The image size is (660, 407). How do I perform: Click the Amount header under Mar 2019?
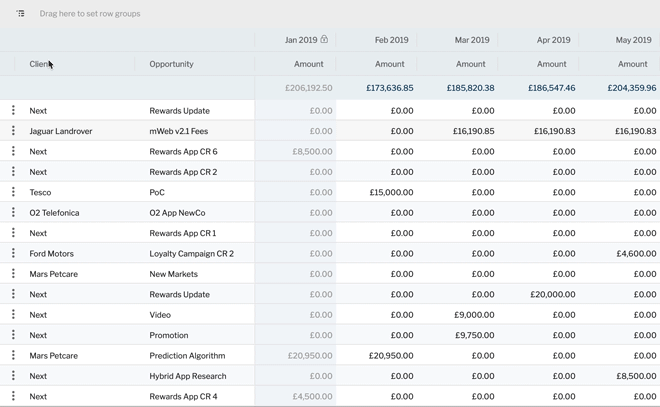(471, 64)
